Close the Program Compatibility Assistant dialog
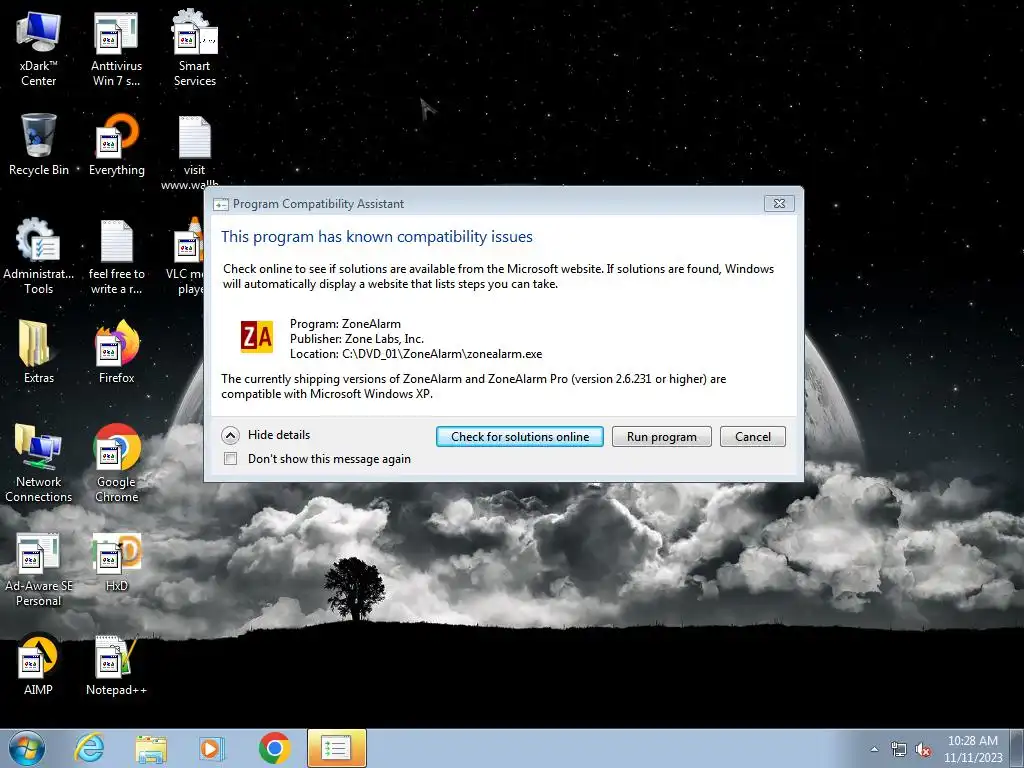The image size is (1024, 768). click(x=779, y=203)
